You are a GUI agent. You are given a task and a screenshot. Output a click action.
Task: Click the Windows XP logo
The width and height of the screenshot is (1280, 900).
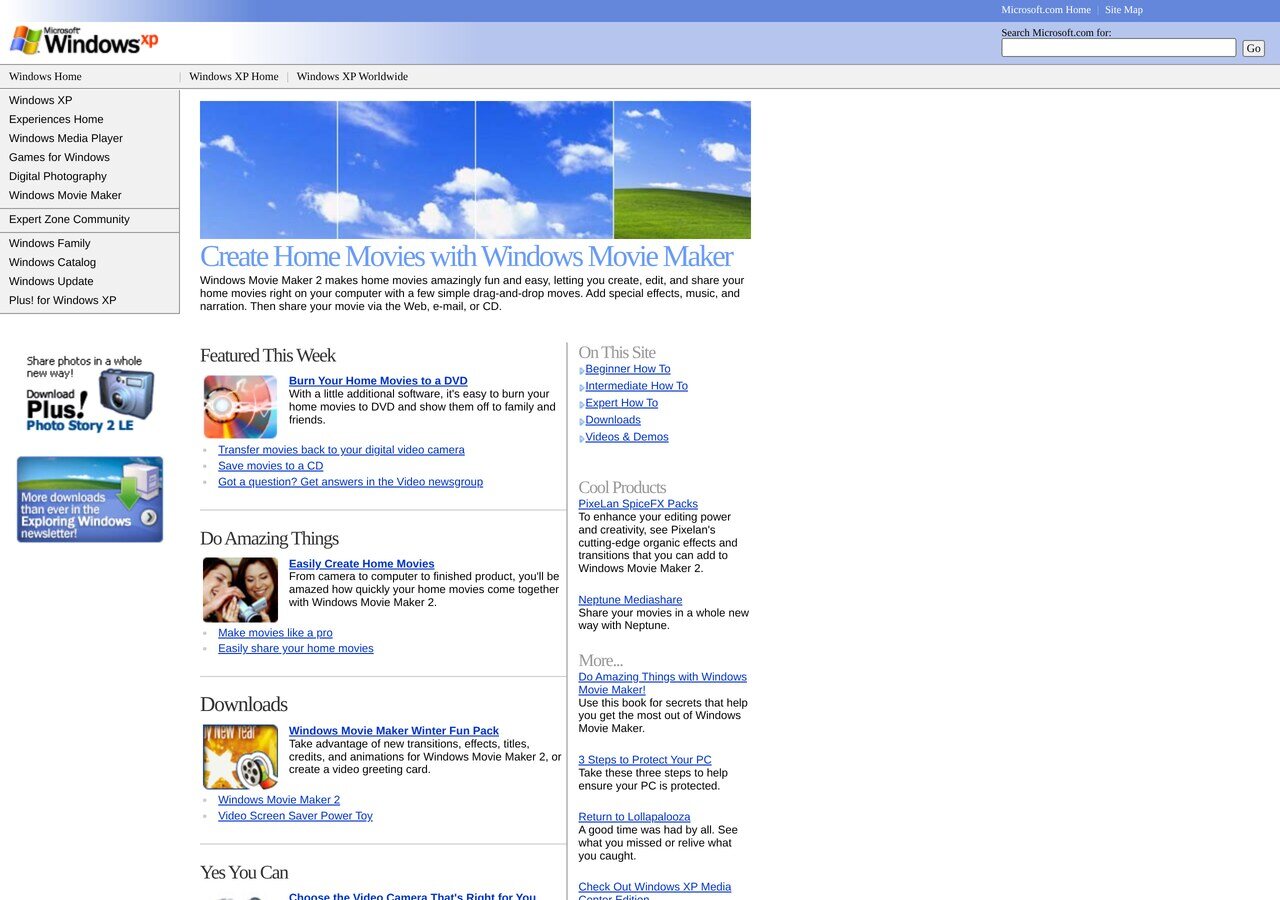coord(84,40)
